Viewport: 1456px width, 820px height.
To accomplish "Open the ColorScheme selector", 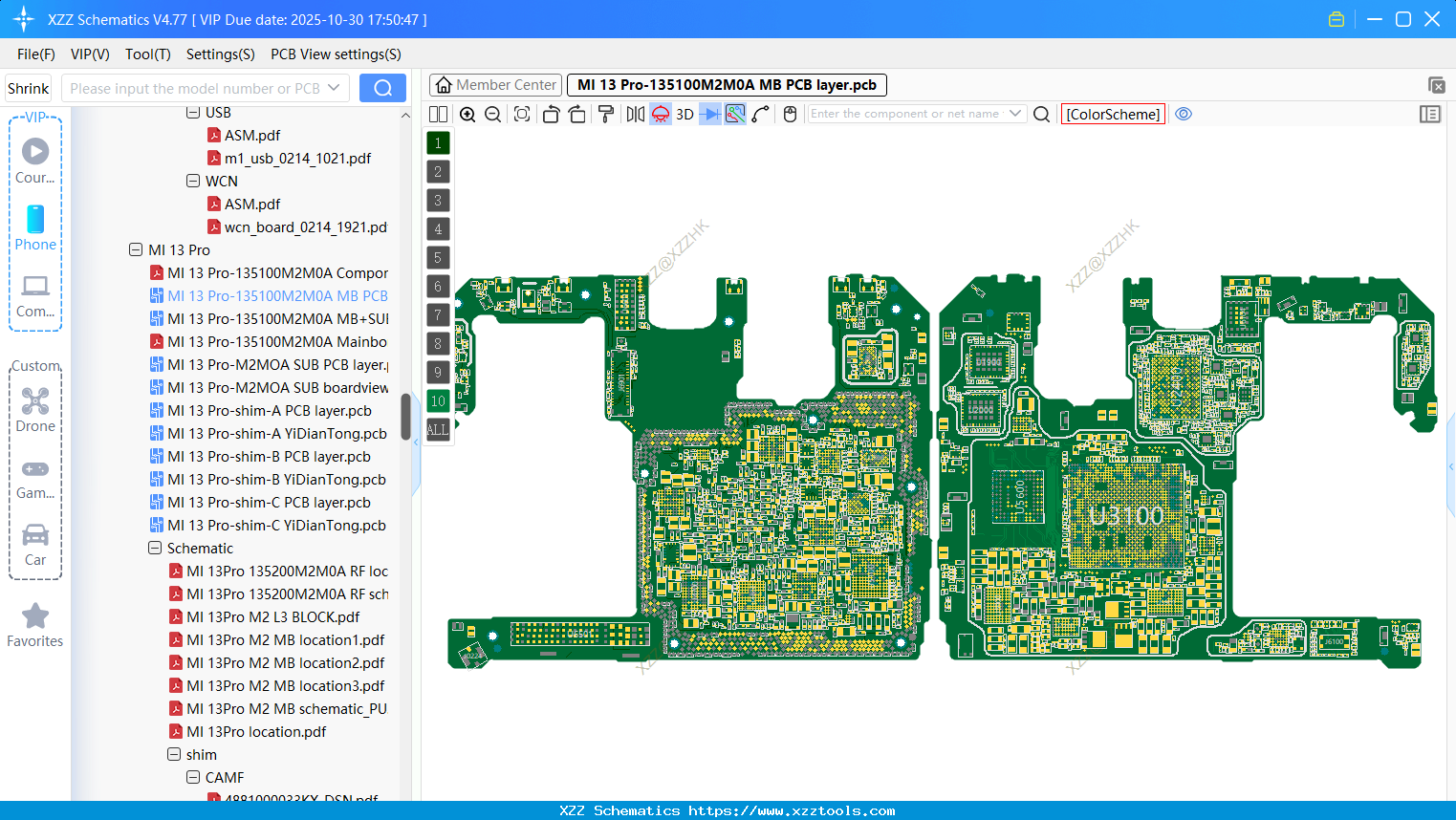I will point(1113,114).
